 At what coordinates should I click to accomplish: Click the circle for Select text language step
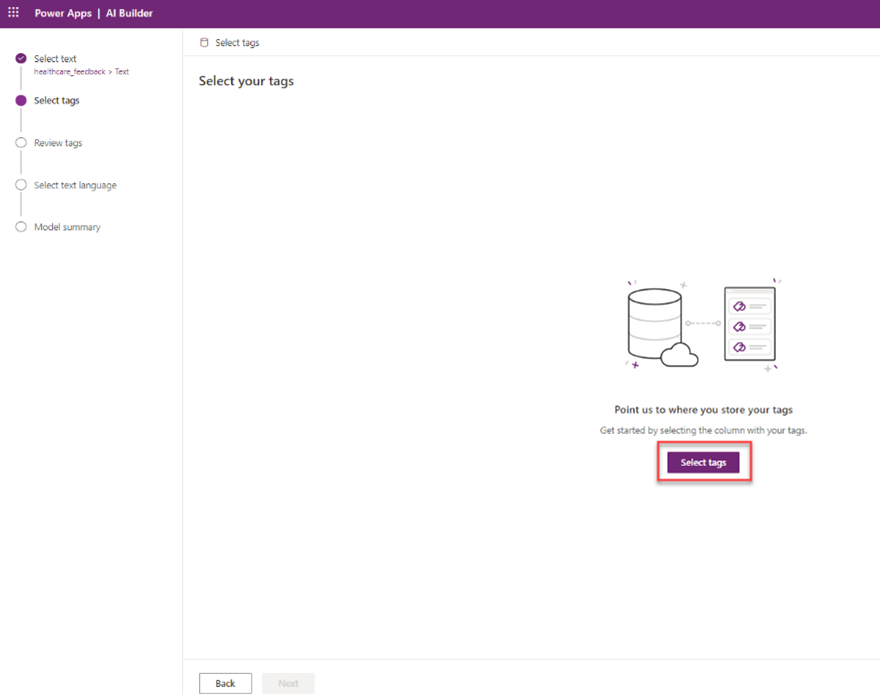pyautogui.click(x=21, y=184)
